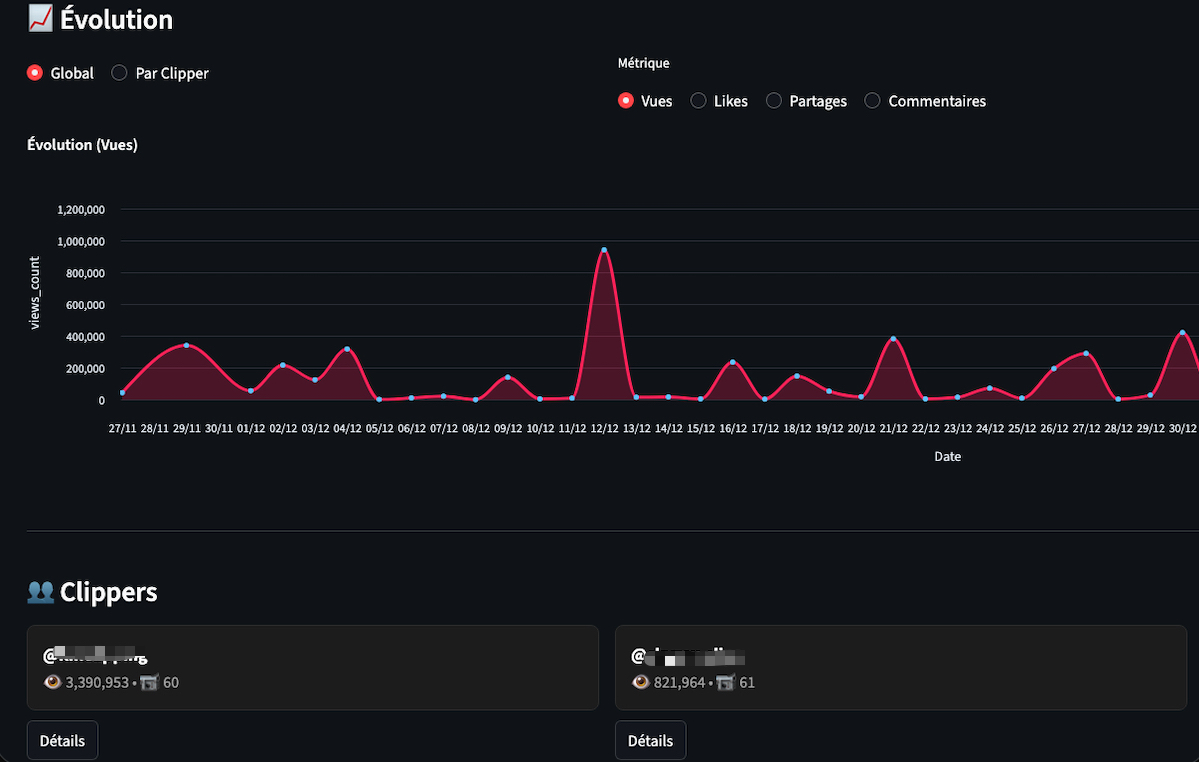Click the data point at 29/11
The width and height of the screenshot is (1199, 762).
pos(186,345)
